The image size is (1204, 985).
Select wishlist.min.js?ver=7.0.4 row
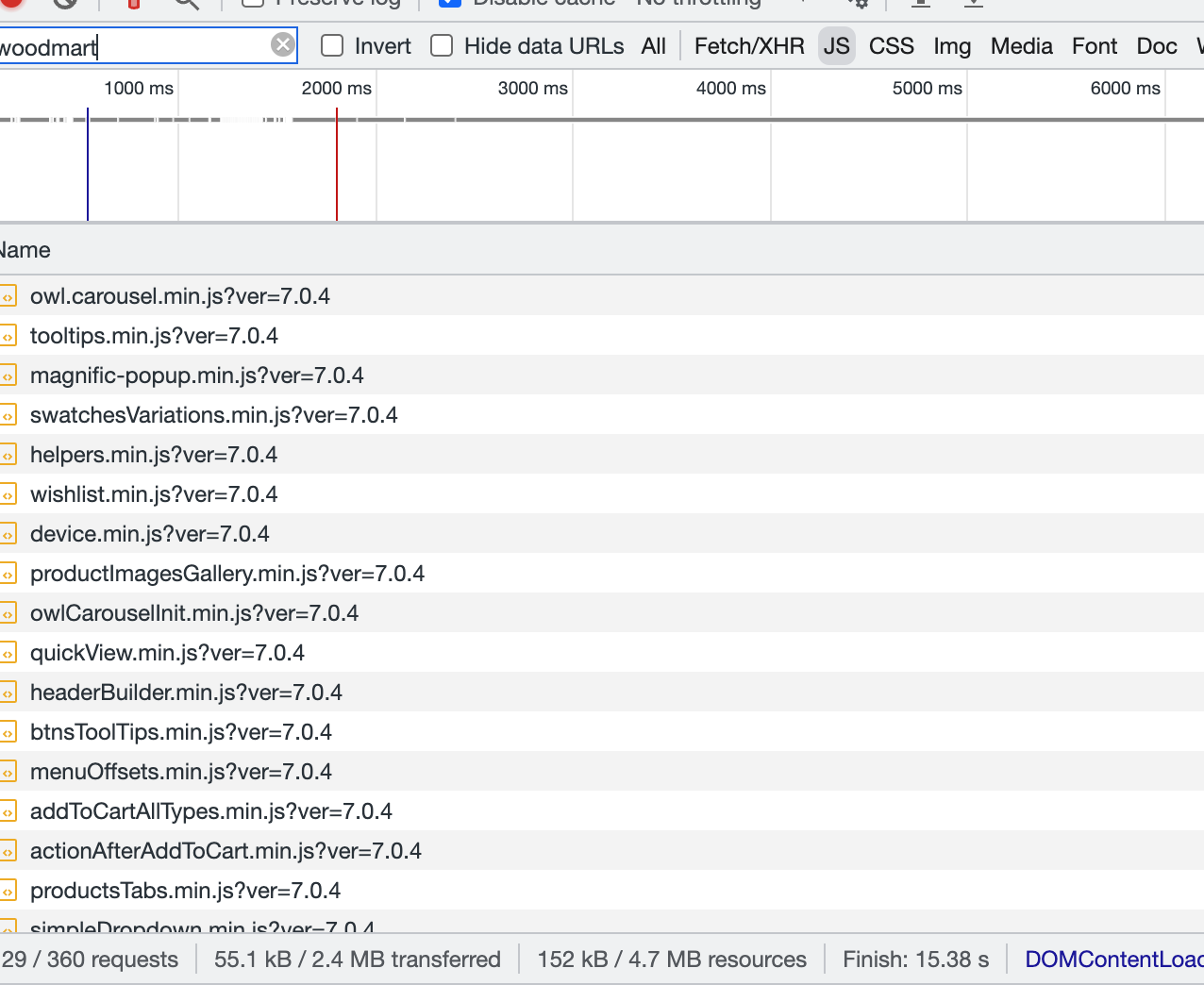(x=602, y=494)
